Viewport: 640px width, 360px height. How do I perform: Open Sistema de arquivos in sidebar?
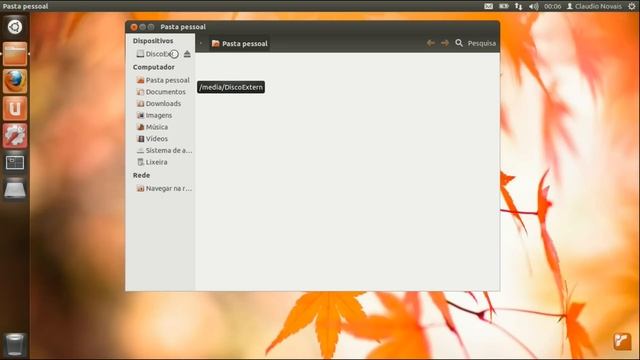[164, 151]
